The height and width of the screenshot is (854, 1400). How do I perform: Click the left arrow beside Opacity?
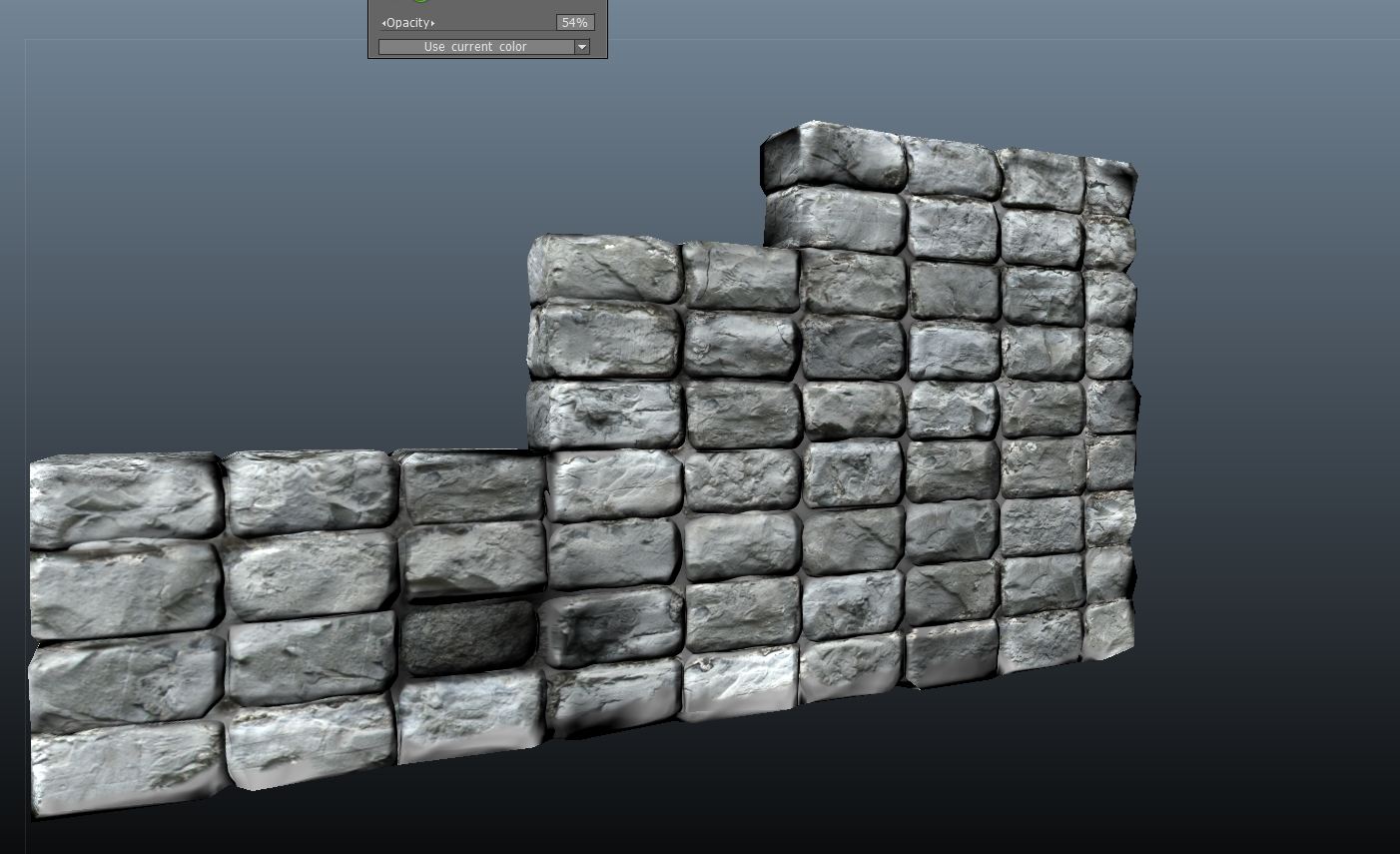tap(382, 23)
